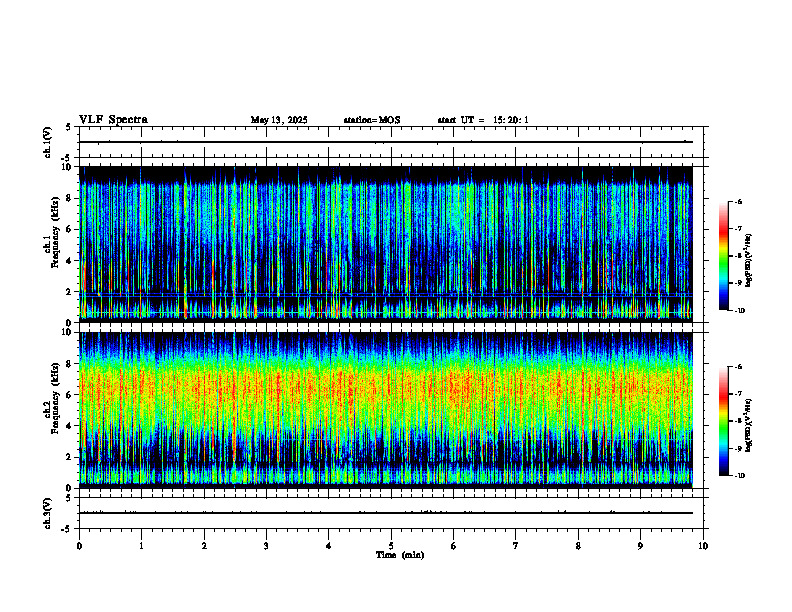The height and width of the screenshot is (612, 792).
Task: Click the ch.1 voltage waveform trace
Action: click(x=386, y=142)
